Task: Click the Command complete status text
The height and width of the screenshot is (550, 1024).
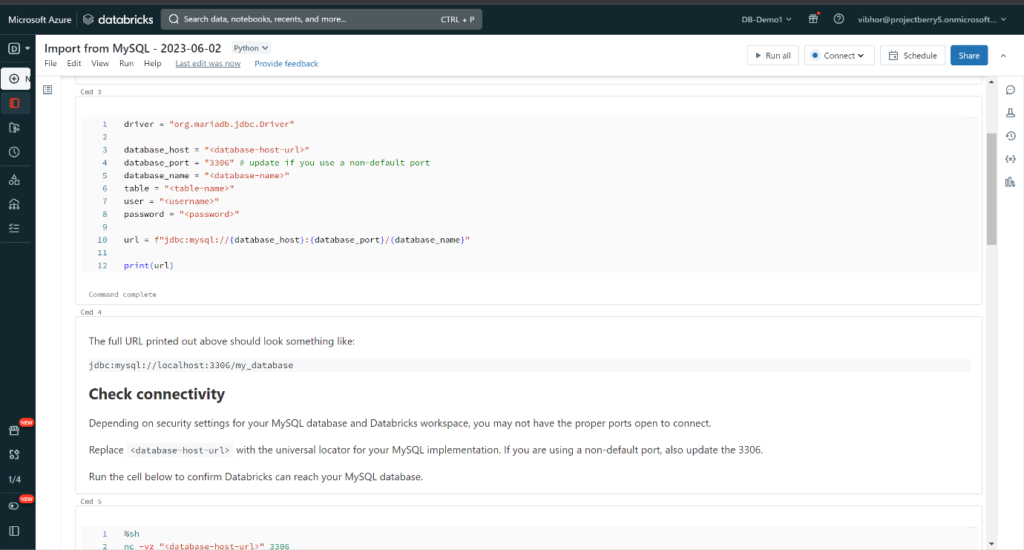Action: [x=123, y=295]
